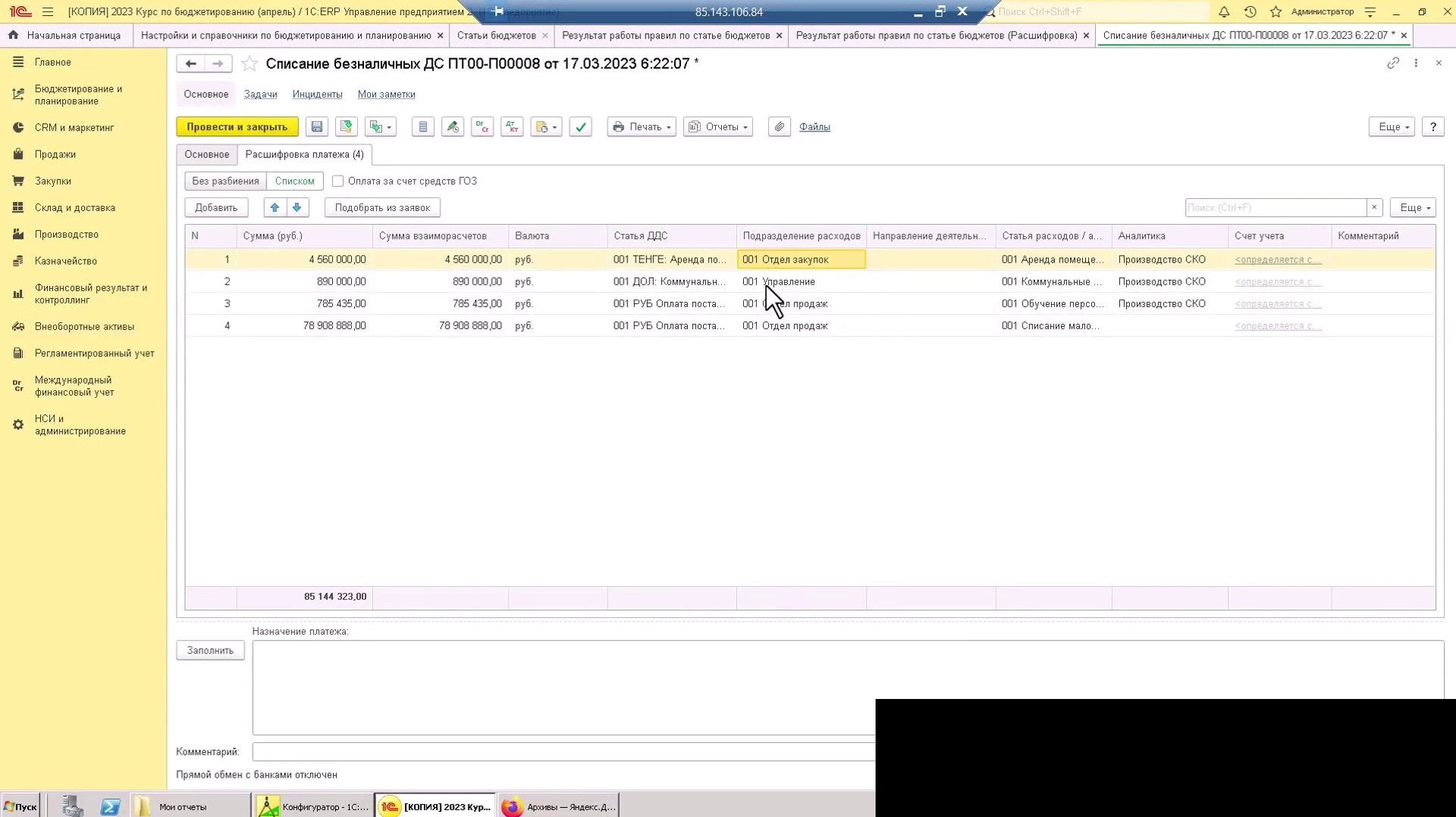Image resolution: width=1456 pixels, height=817 pixels.
Task: Open the vertical dots form menu
Action: 1416,64
